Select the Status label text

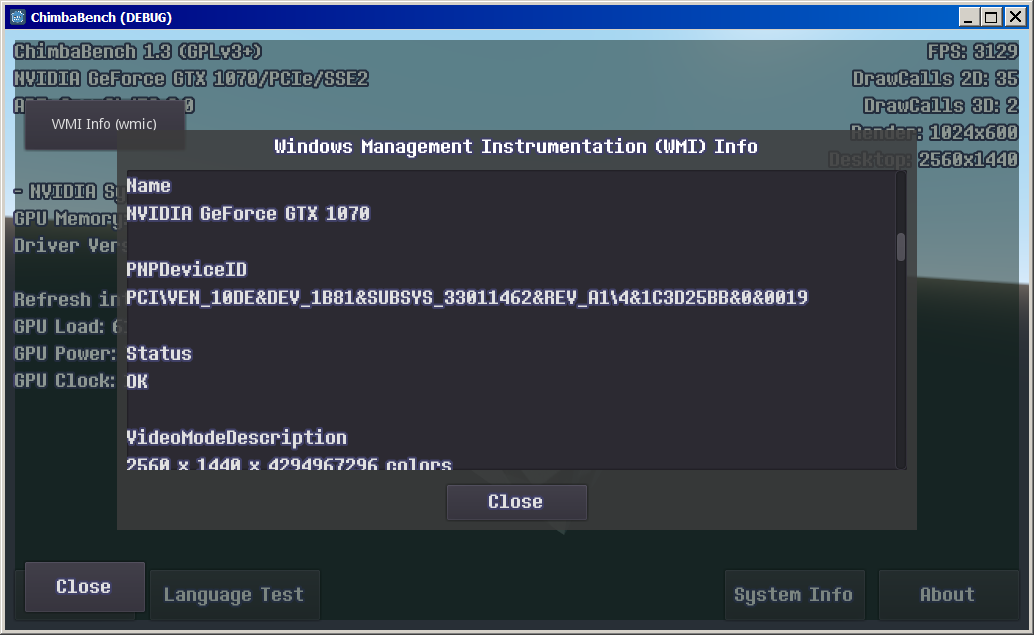point(159,353)
